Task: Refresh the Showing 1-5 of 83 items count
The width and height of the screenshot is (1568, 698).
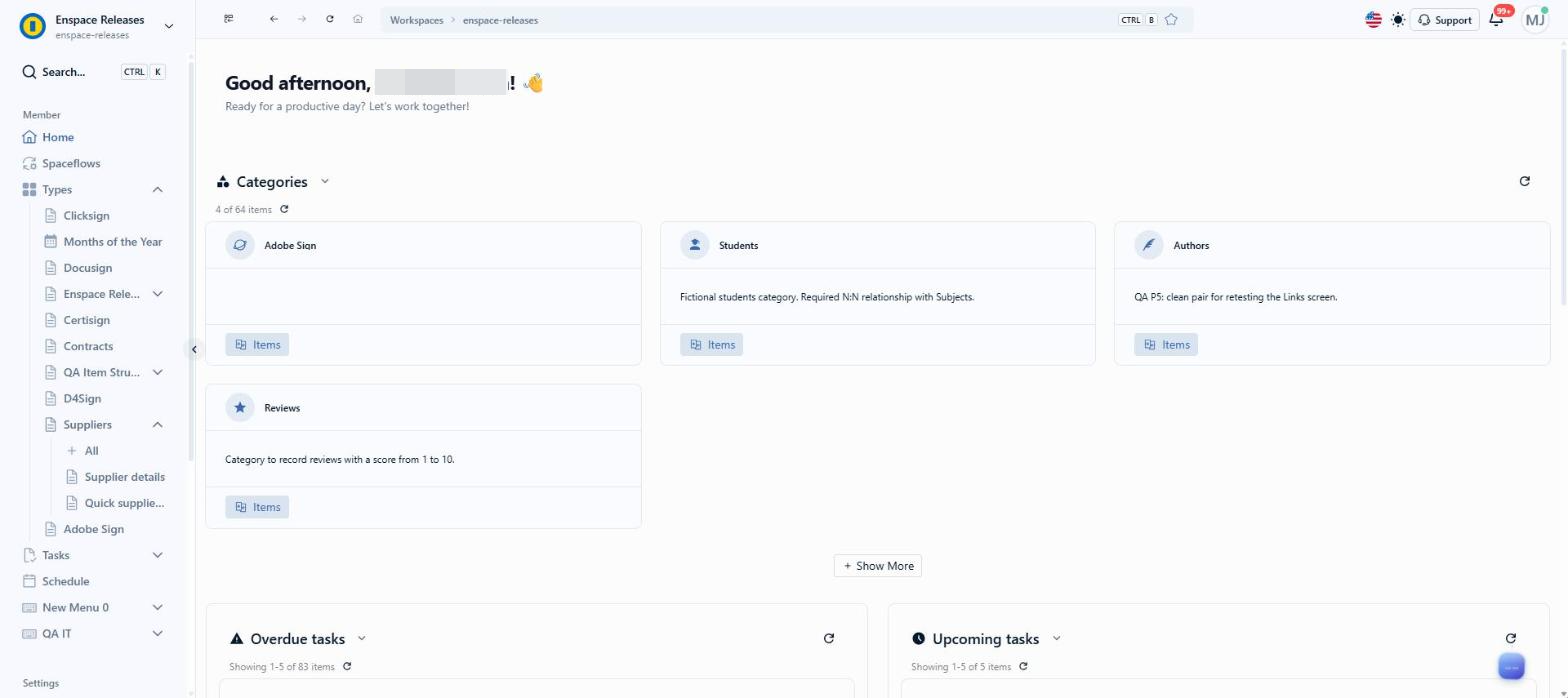Action: tap(347, 666)
